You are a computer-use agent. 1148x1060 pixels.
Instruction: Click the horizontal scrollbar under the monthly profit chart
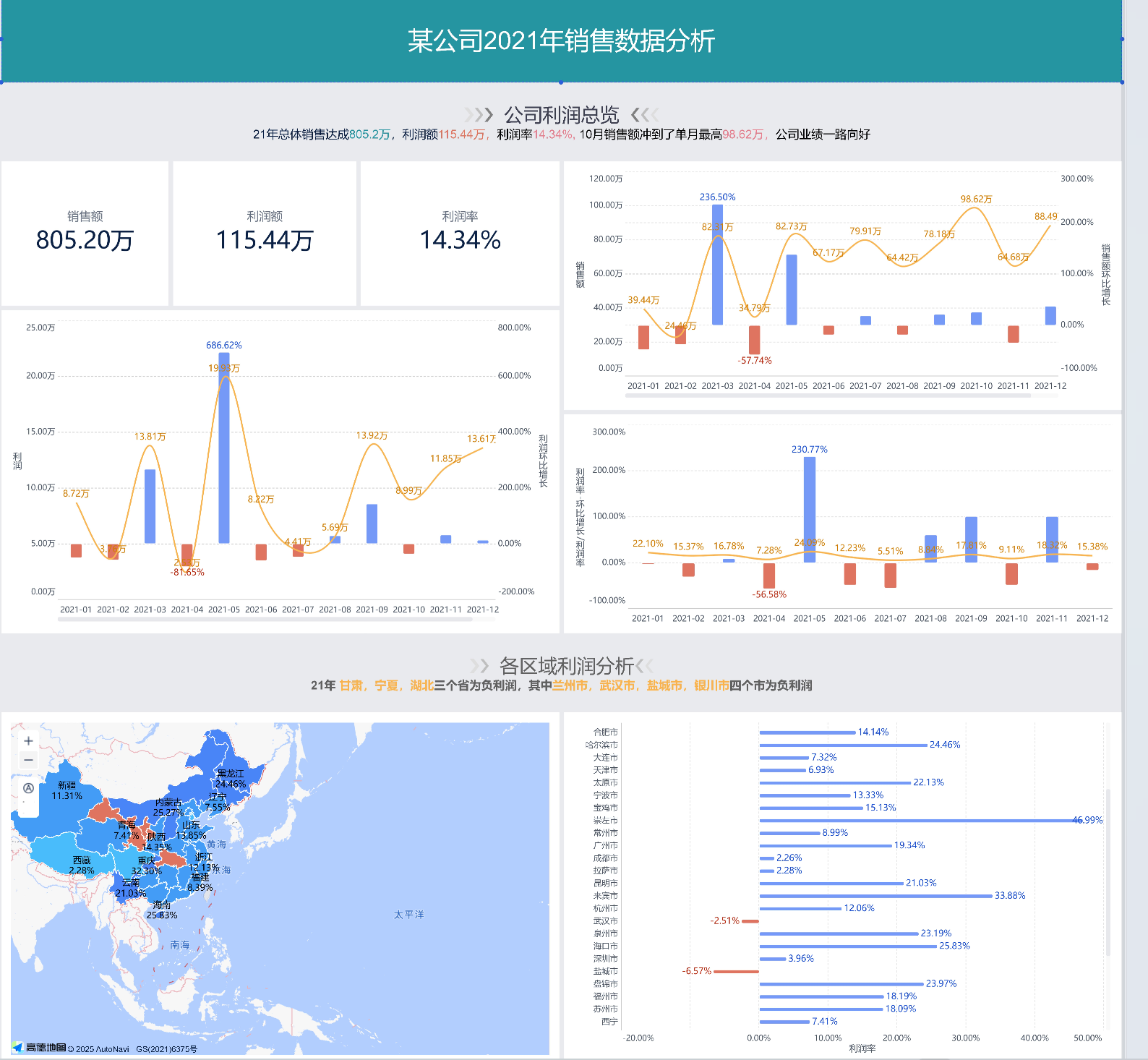tap(265, 619)
